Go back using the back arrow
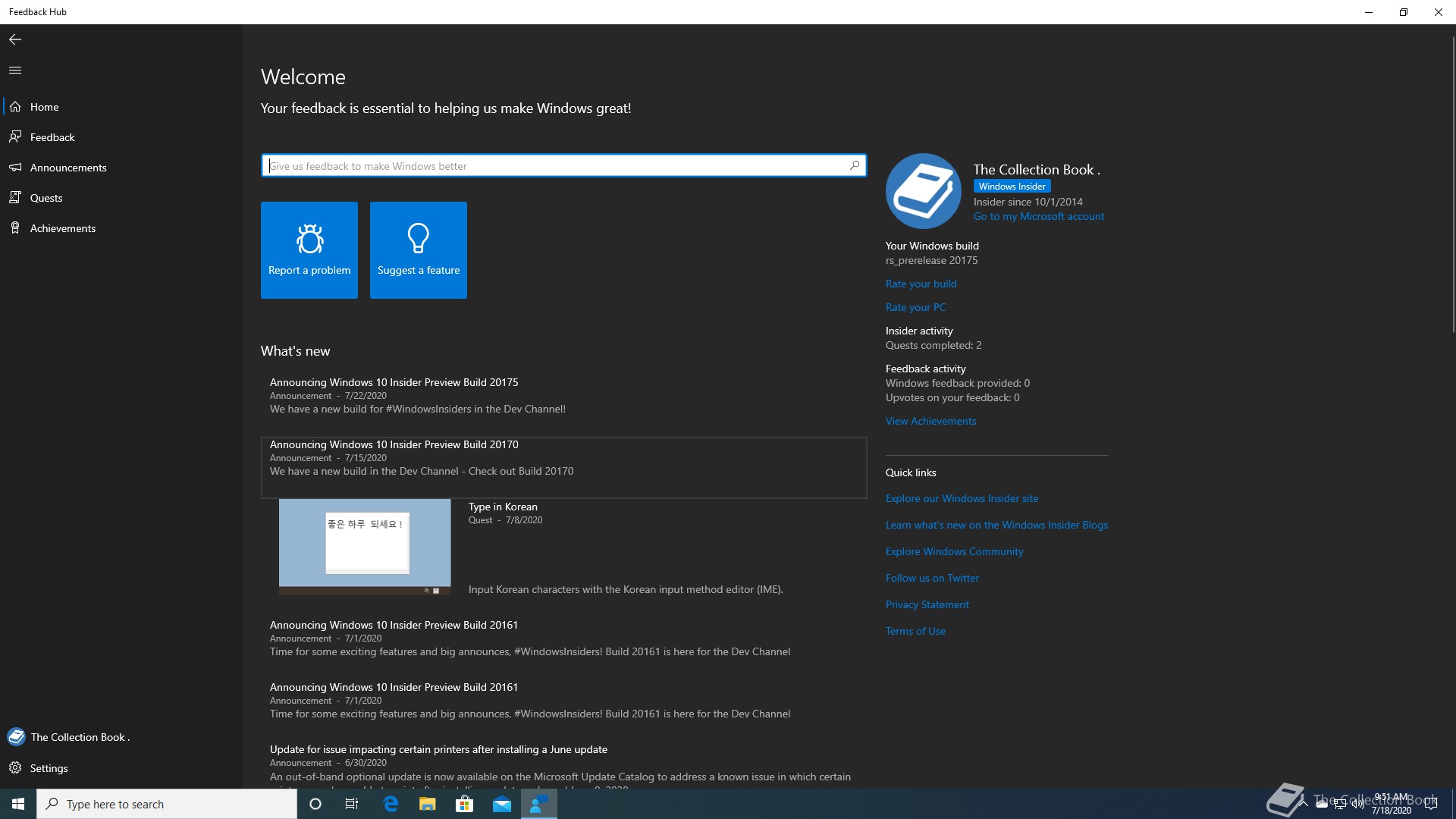The image size is (1456, 819). [15, 39]
